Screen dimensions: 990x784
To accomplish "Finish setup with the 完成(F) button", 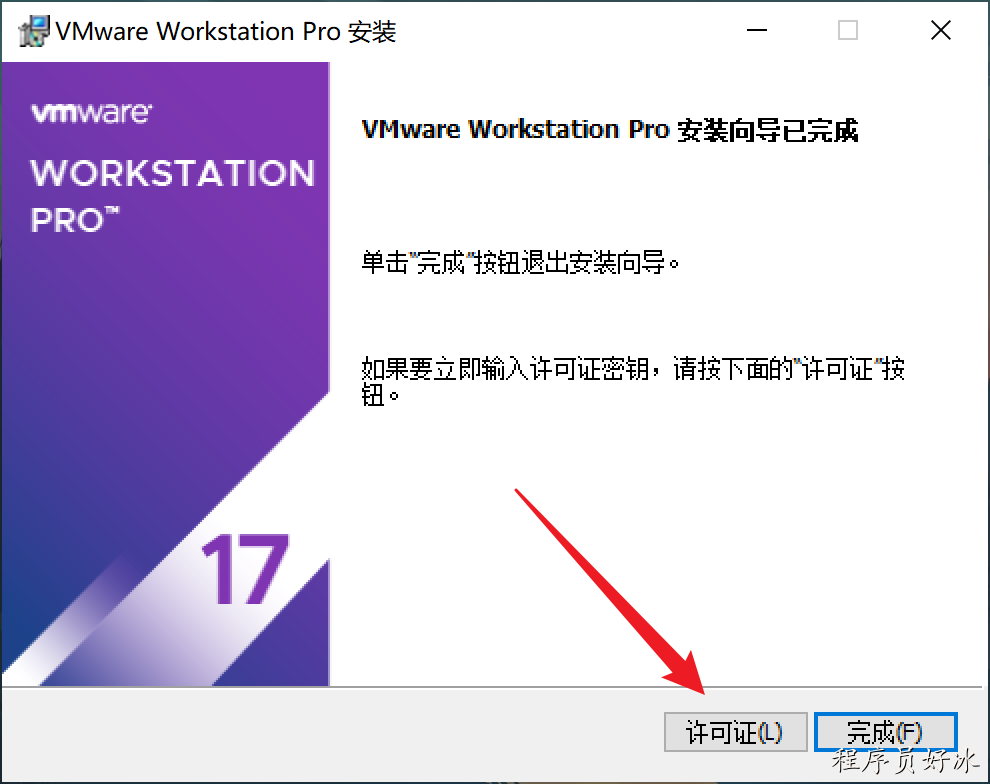I will [x=885, y=732].
